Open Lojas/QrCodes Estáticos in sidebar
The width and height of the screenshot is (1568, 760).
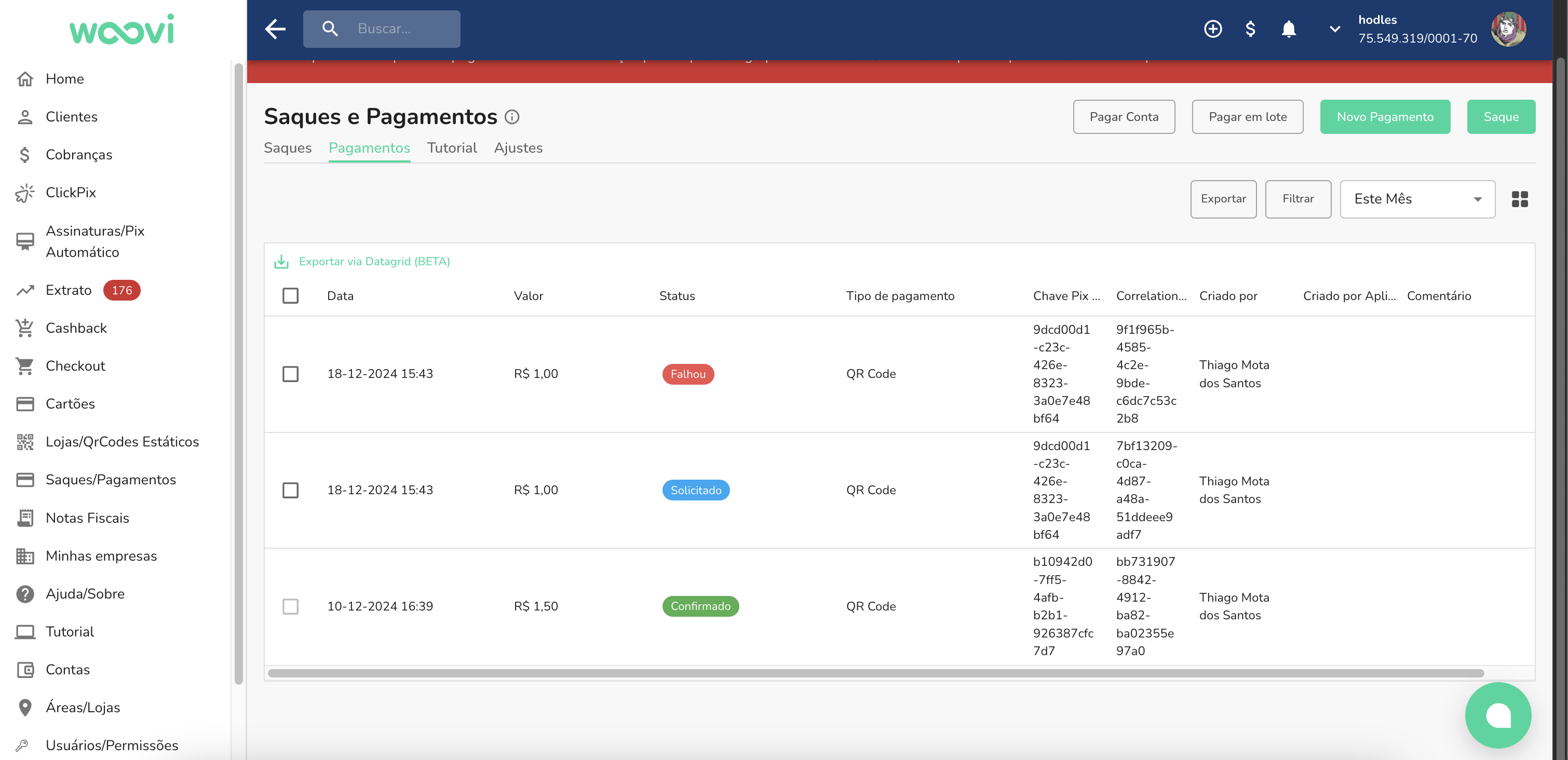tap(121, 442)
